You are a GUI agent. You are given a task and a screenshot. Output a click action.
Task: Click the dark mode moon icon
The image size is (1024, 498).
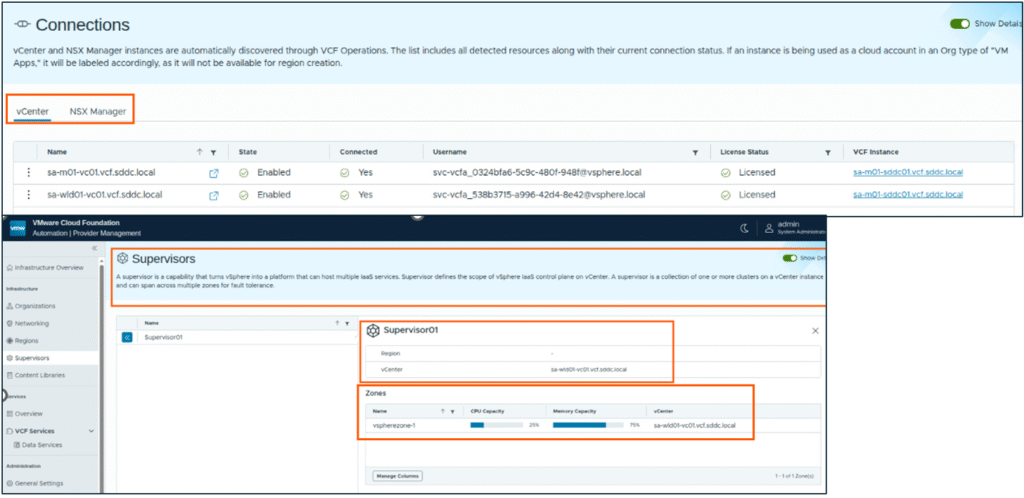(744, 228)
